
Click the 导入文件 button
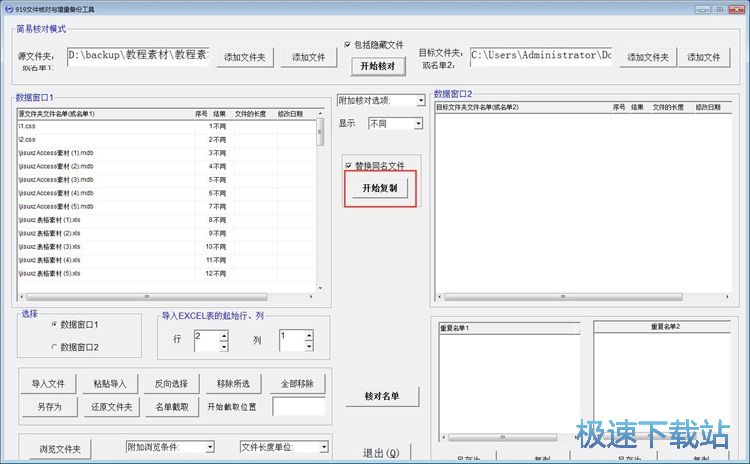(x=48, y=384)
